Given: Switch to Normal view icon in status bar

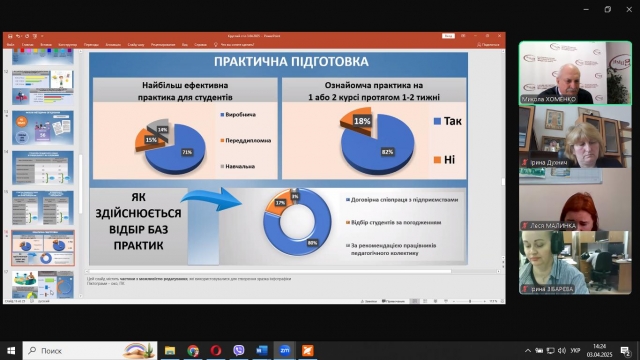Looking at the screenshot, I should [x=415, y=301].
